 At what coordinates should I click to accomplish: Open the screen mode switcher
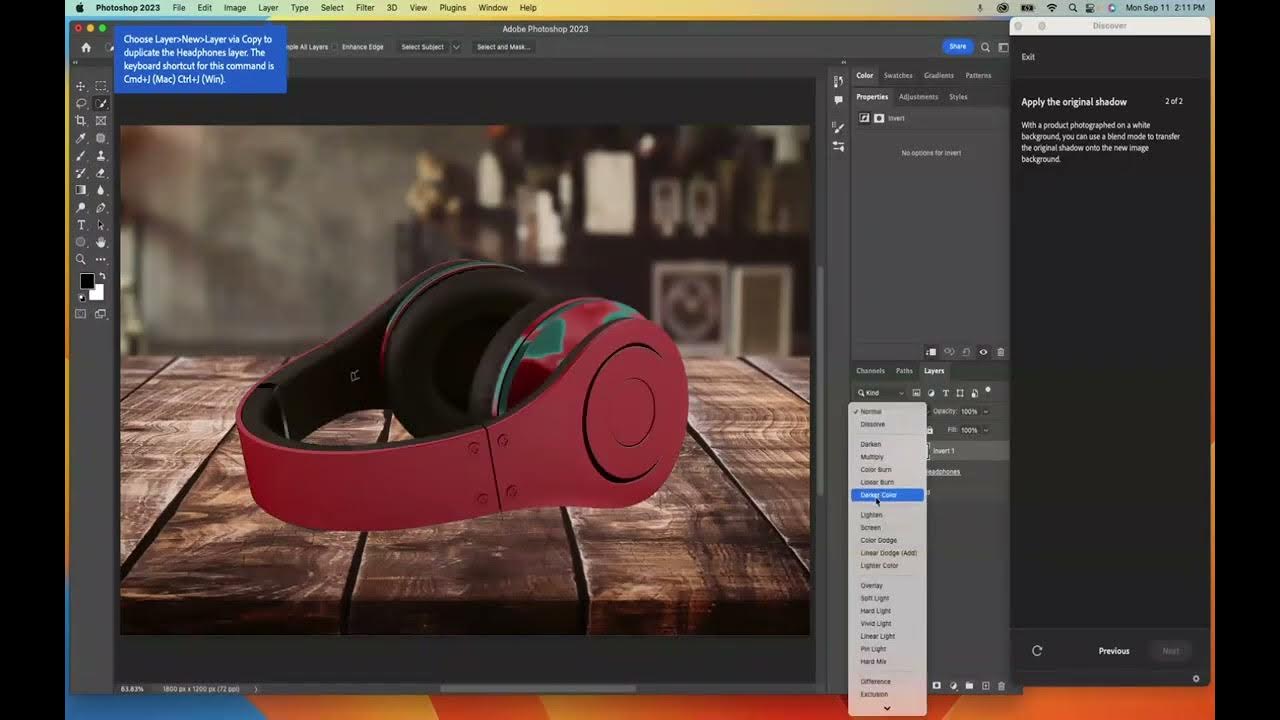101,314
